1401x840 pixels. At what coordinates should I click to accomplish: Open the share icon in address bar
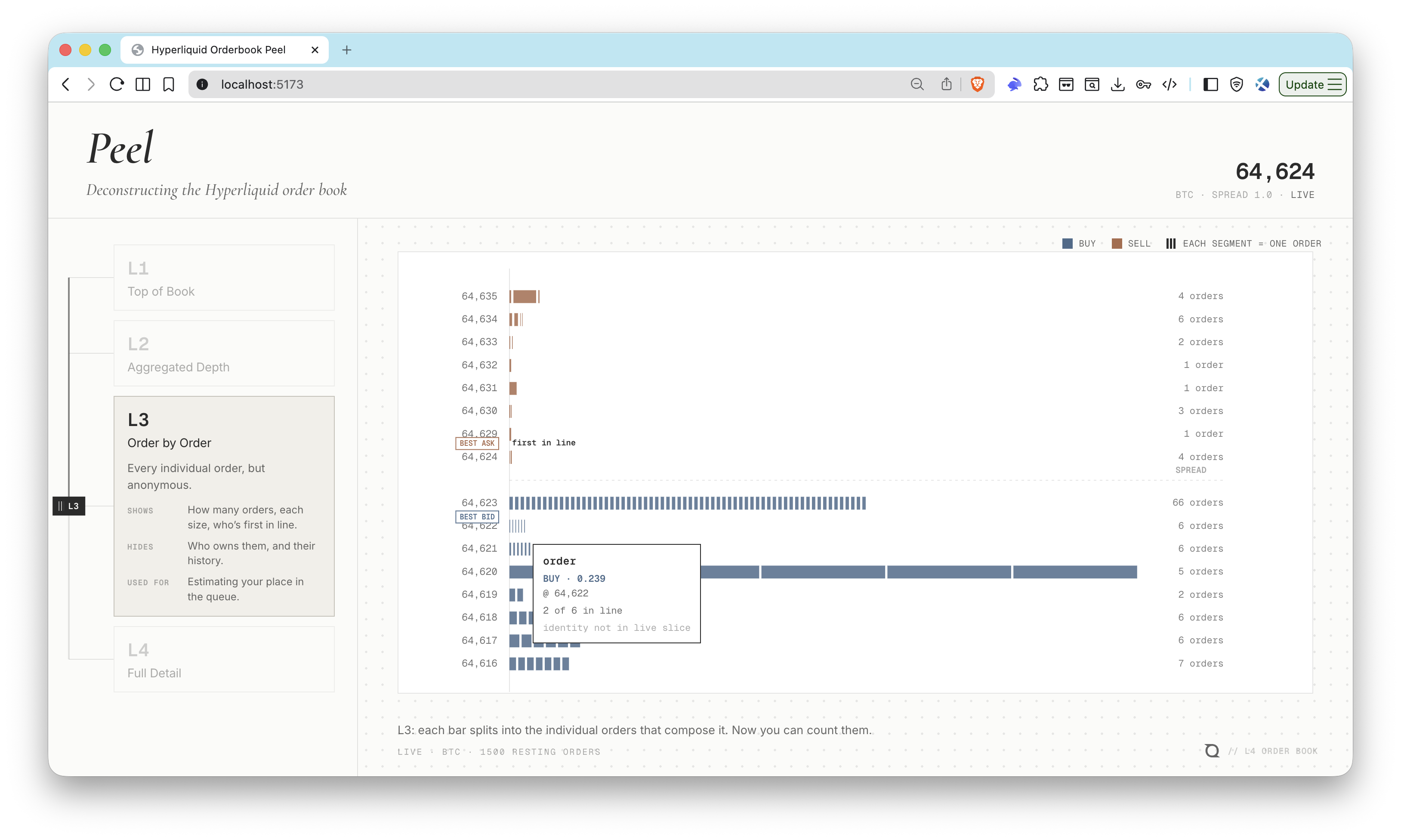point(947,84)
